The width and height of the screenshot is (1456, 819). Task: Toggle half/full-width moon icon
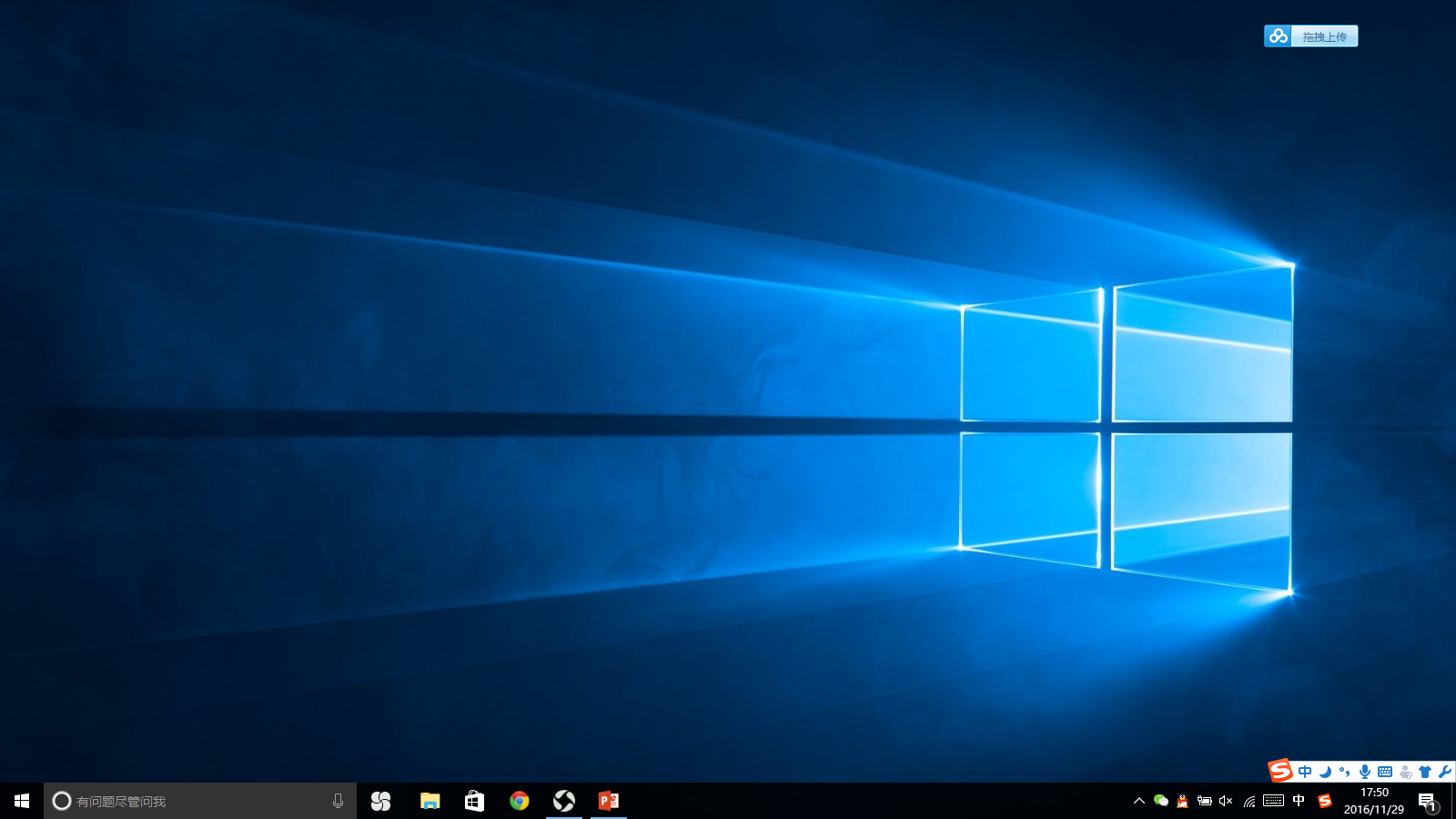point(1325,772)
